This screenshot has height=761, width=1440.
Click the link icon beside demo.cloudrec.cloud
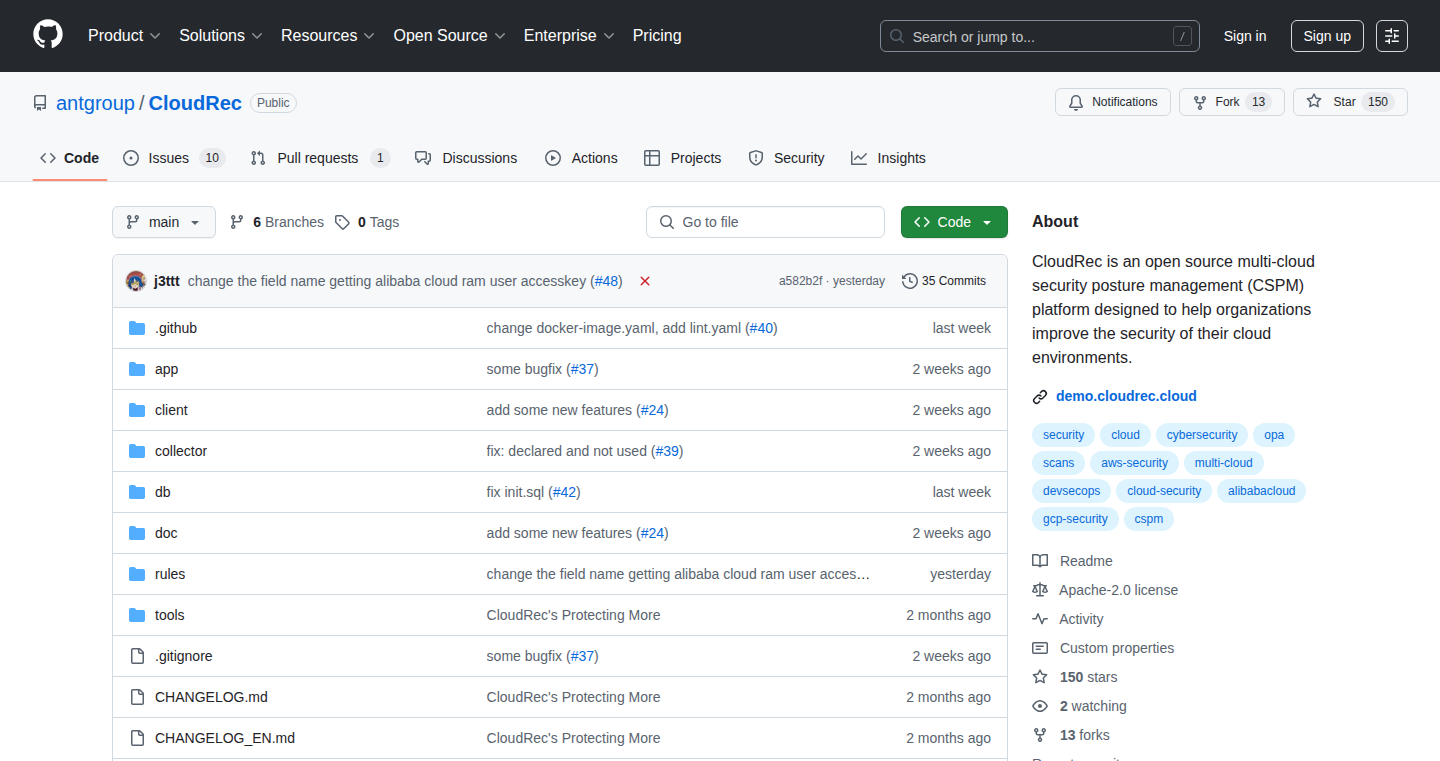coord(1040,396)
